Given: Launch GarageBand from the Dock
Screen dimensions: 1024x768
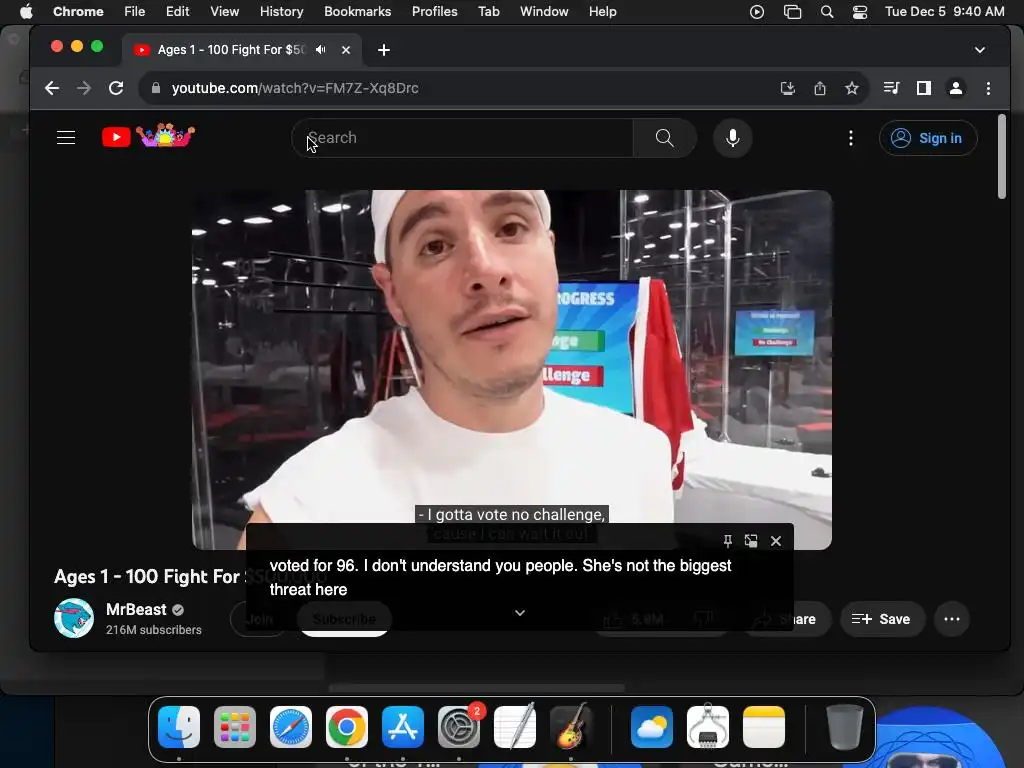Looking at the screenshot, I should tap(571, 726).
